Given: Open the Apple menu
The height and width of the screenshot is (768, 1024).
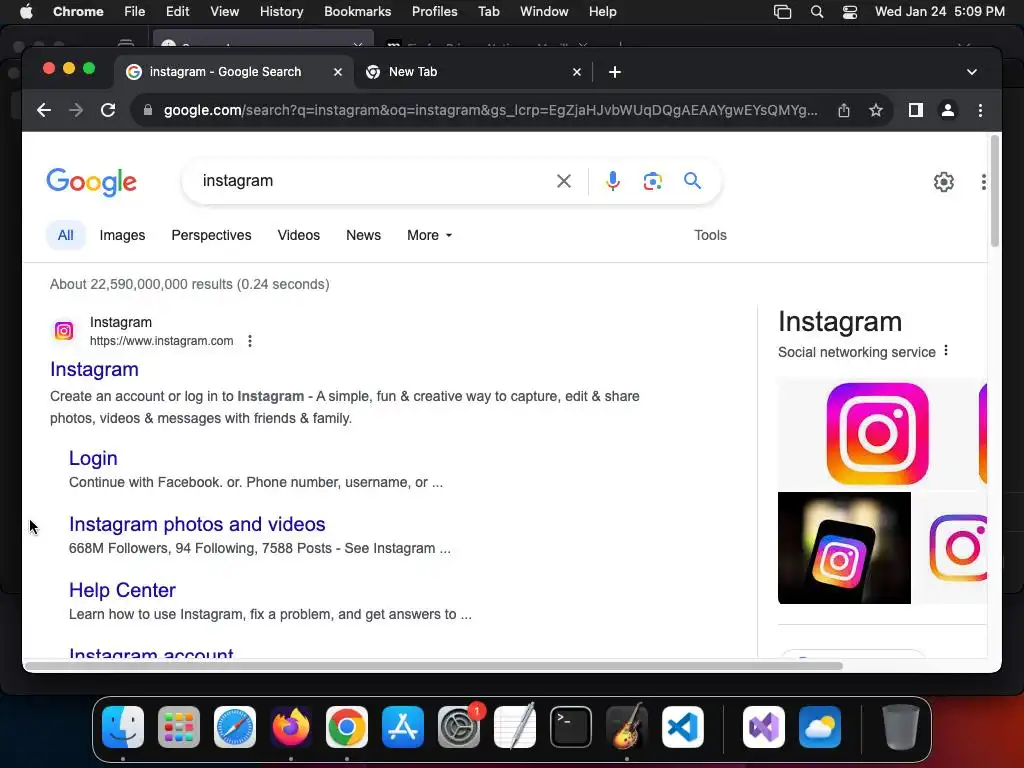Looking at the screenshot, I should click(26, 12).
